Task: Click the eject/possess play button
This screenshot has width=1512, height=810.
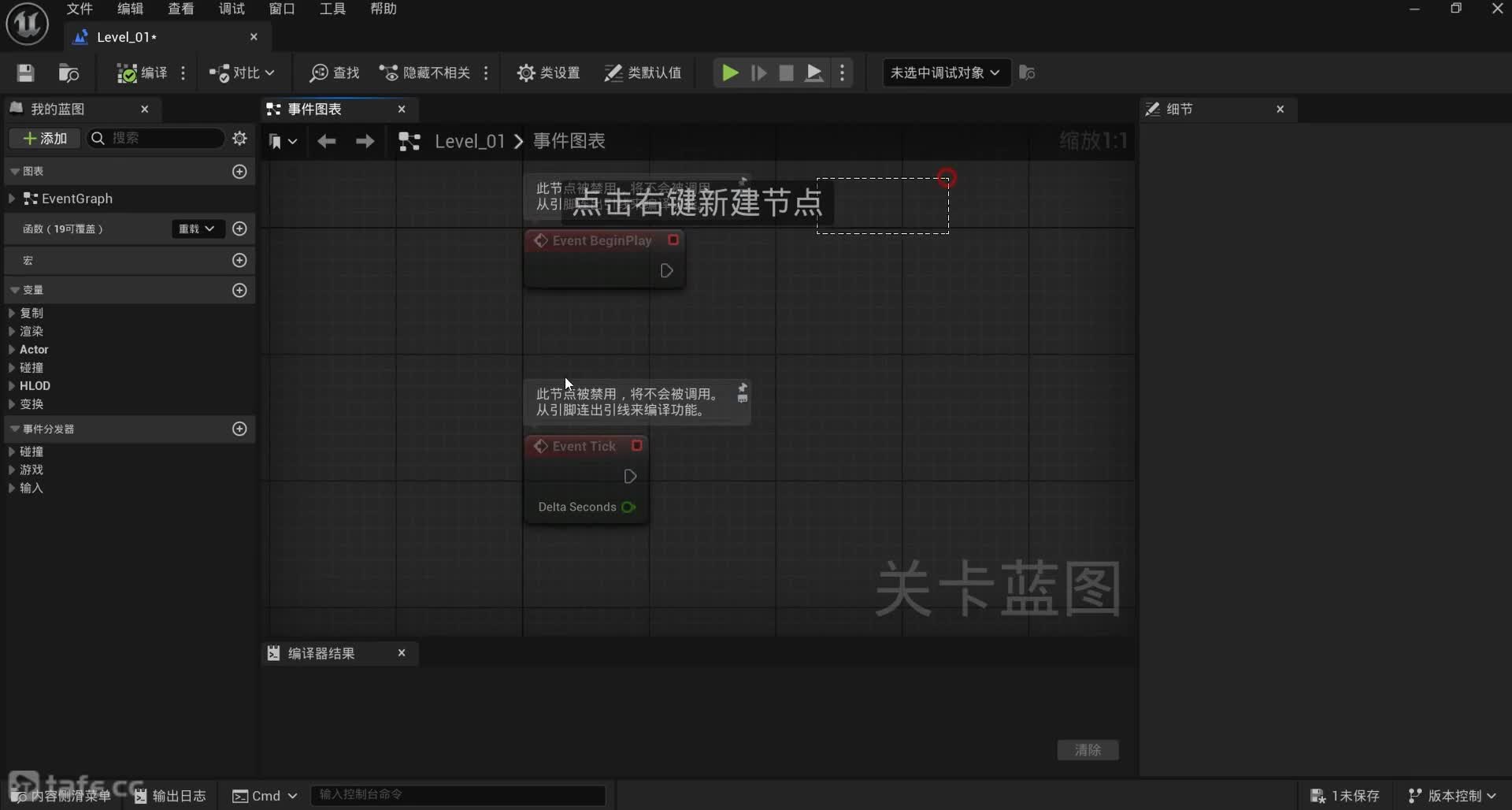Action: coord(814,73)
